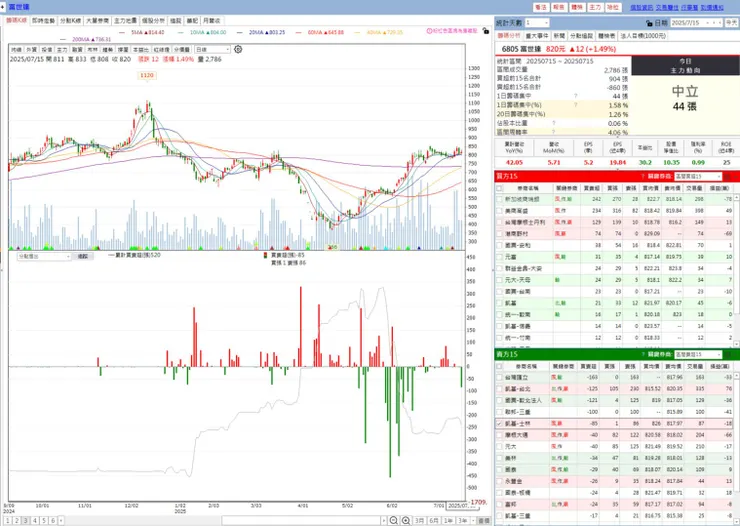The height and width of the screenshot is (526, 740).
Task: Click the chart's horizontal scrollbar
Action: click(x=302, y=520)
